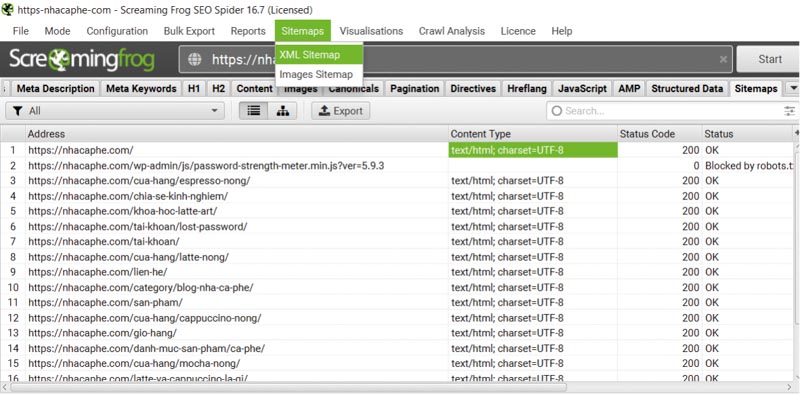Switch to the Structured Data tab
The height and width of the screenshot is (396, 800).
tap(687, 88)
